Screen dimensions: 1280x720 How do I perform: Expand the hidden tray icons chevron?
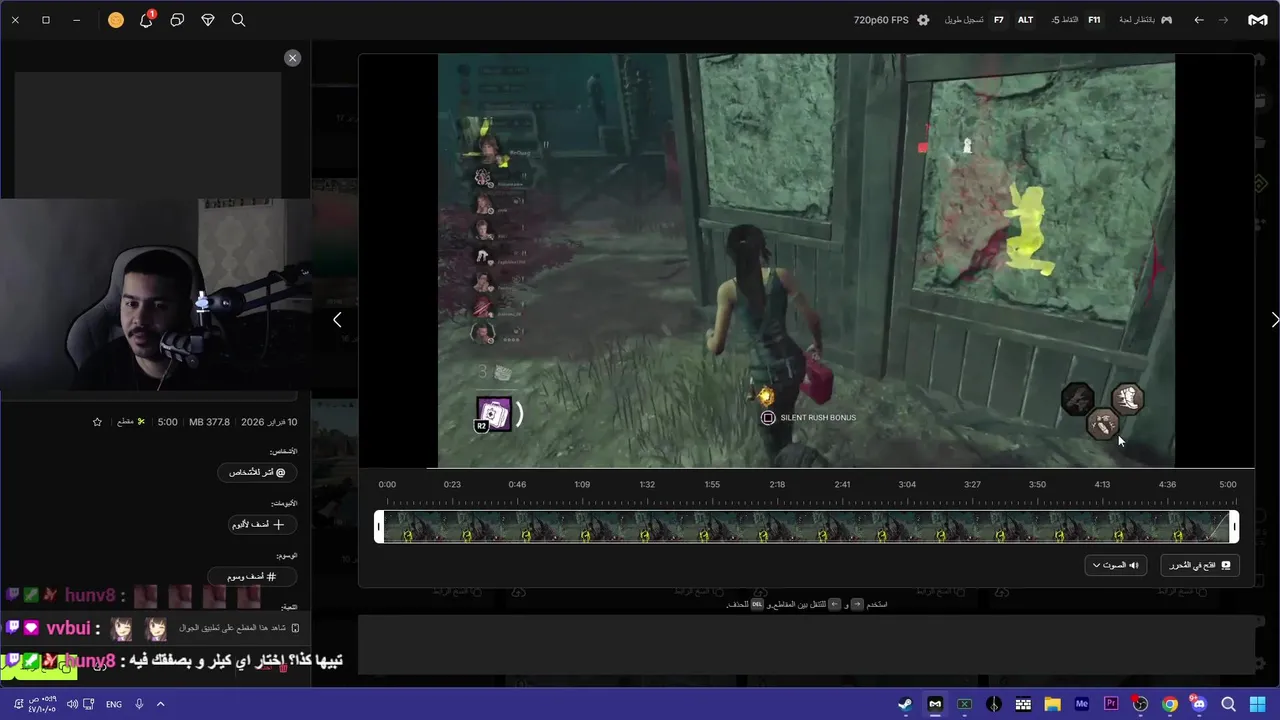[160, 704]
